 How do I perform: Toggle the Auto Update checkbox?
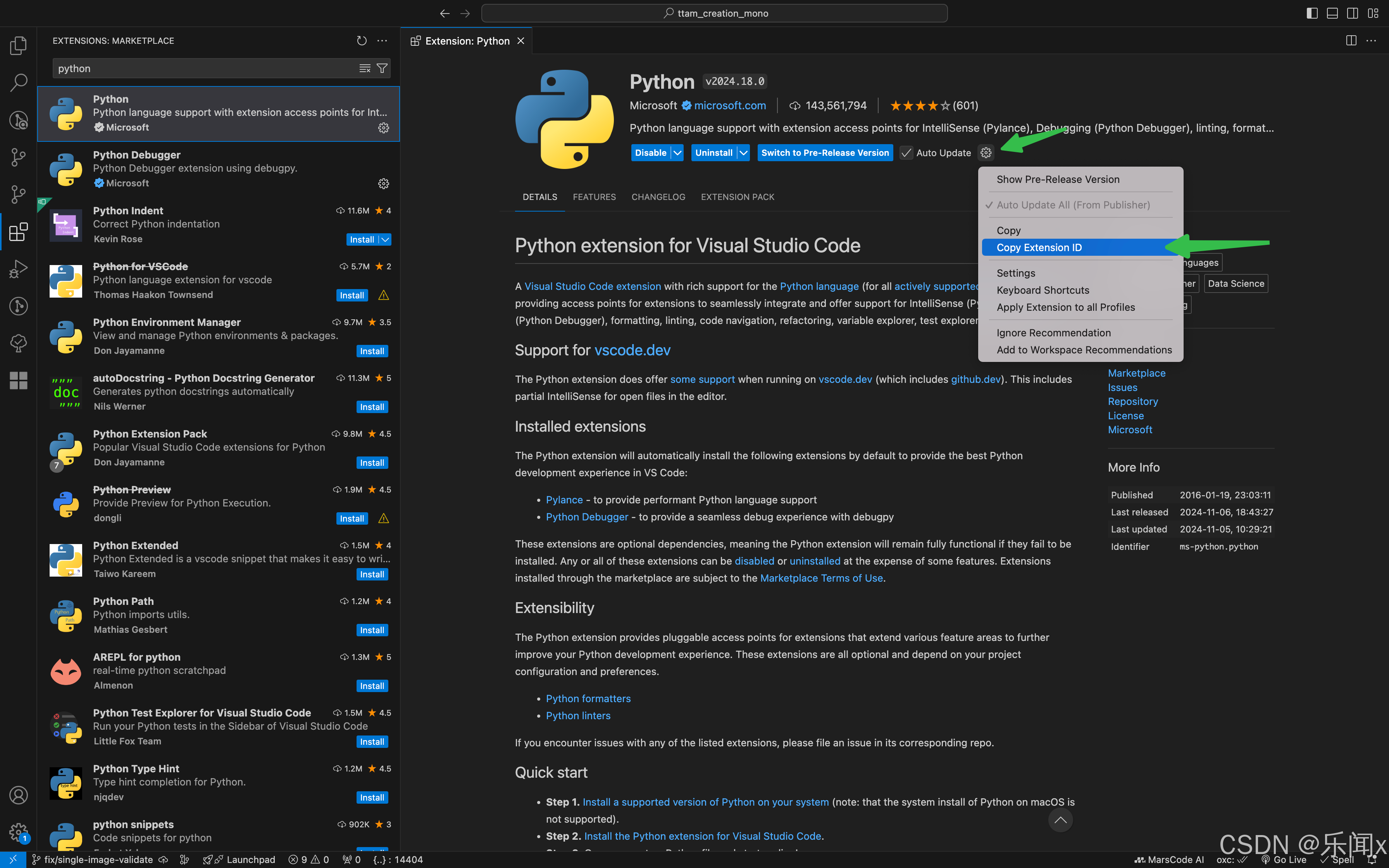(906, 153)
